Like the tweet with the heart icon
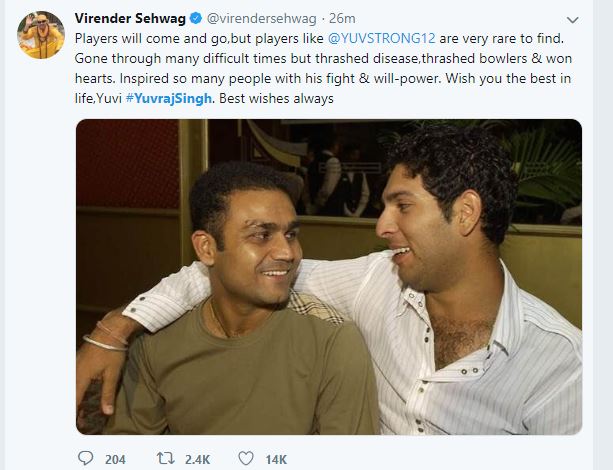Screen dimensions: 613x470 [245, 459]
